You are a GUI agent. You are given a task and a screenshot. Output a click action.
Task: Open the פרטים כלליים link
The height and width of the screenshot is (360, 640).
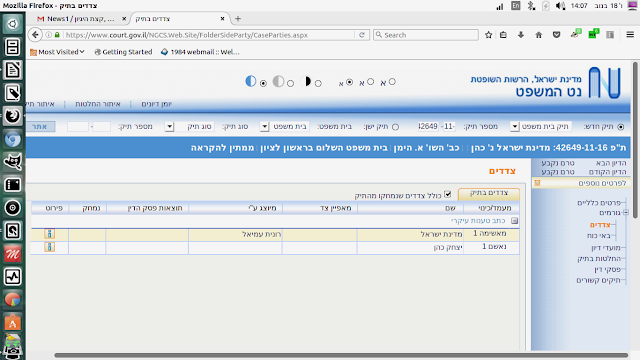click(599, 202)
